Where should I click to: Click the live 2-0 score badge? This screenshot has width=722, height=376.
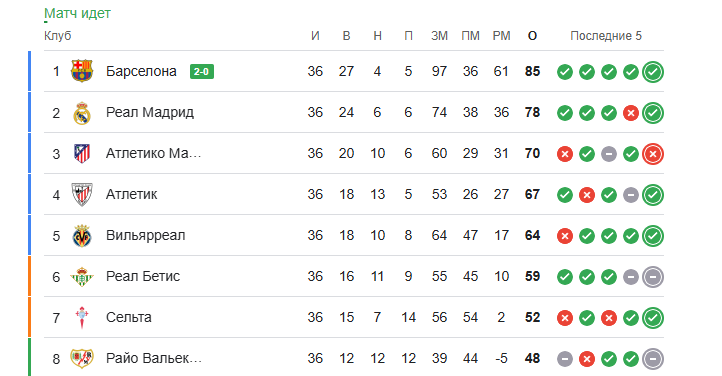pos(202,71)
